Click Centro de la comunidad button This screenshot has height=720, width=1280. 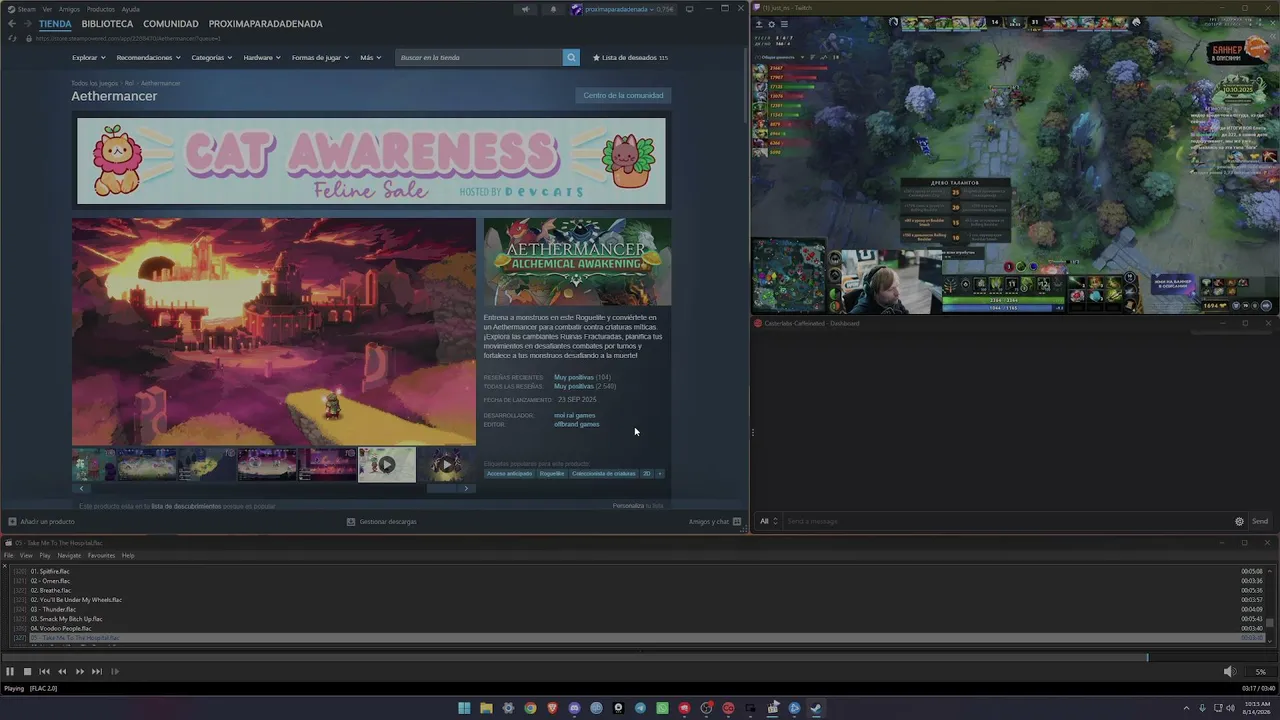[623, 95]
